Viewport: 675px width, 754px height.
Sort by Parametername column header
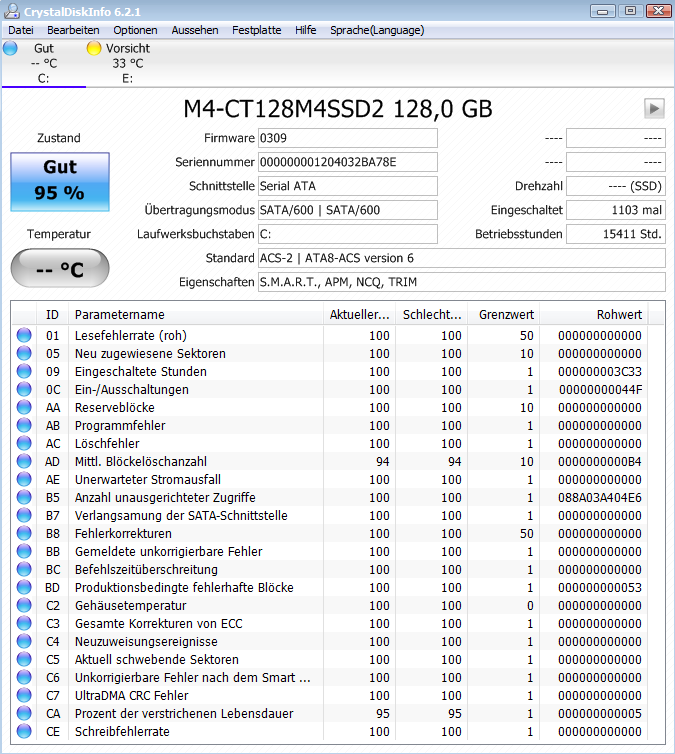pos(196,314)
